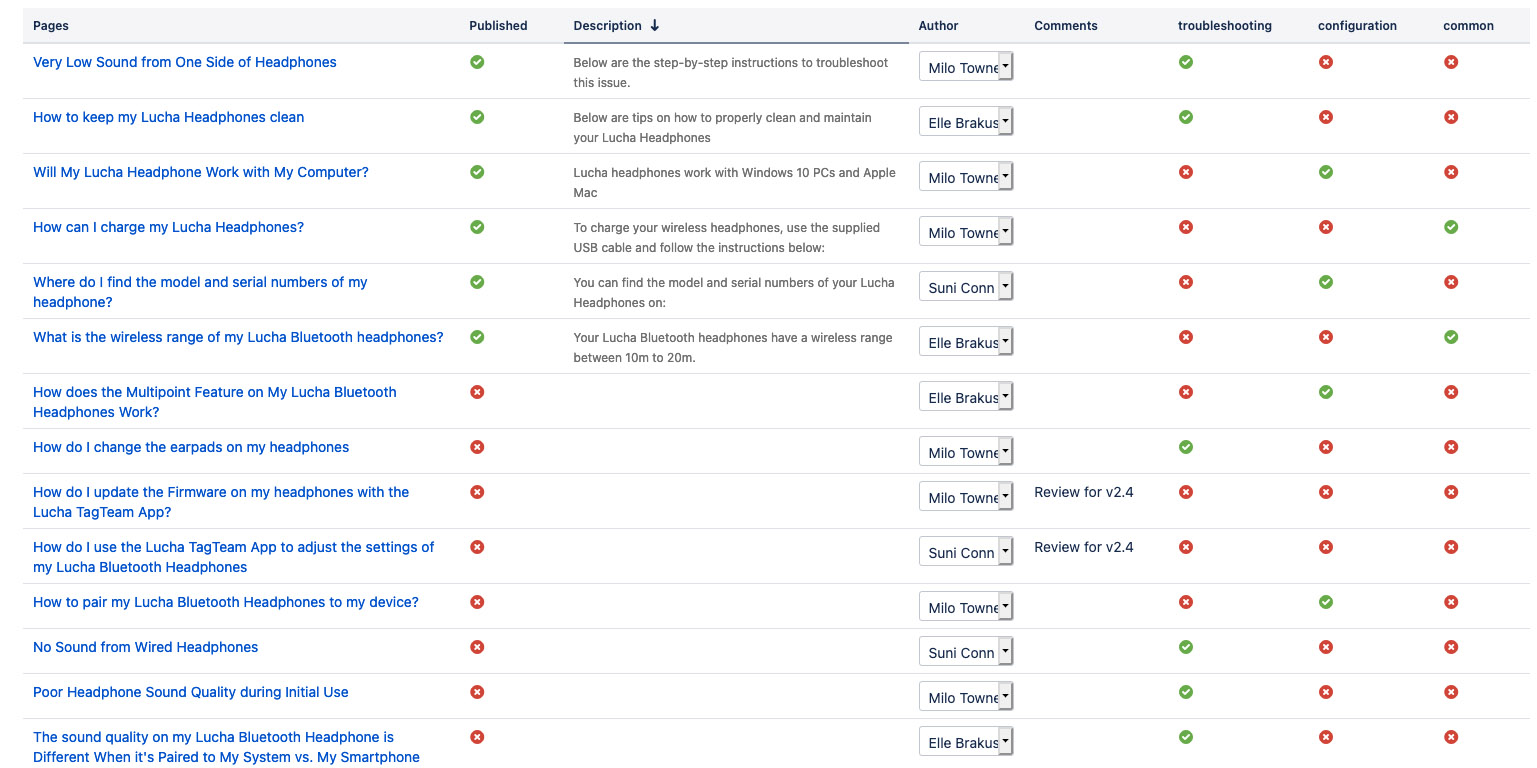Click 'Review for v2.4' comment in Firmware row
The height and width of the screenshot is (768, 1537).
[1084, 492]
